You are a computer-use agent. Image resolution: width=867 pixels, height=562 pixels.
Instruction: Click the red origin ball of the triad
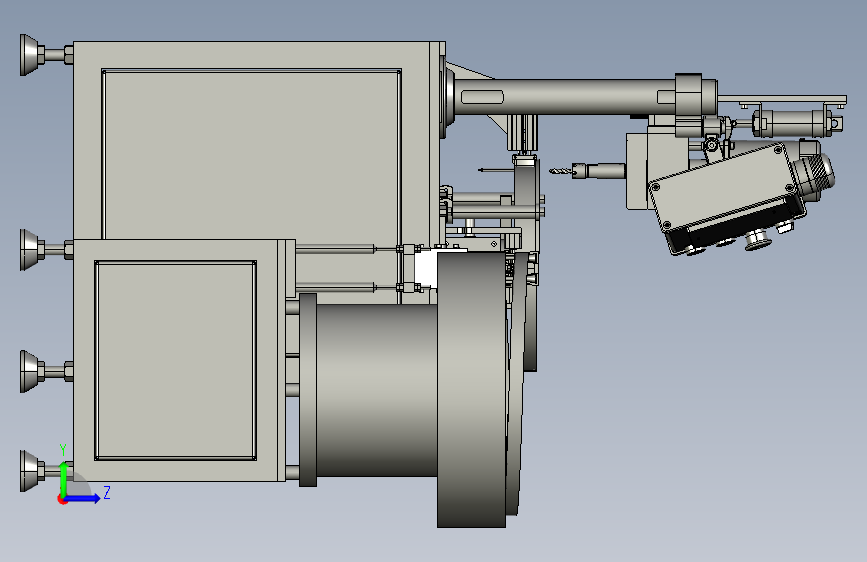coord(62,499)
